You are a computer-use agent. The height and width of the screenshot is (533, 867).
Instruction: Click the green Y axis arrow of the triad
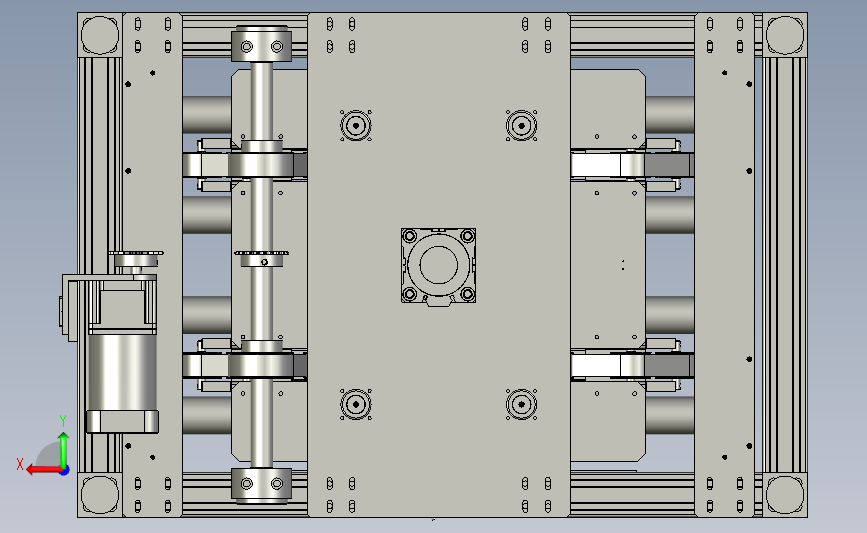[x=64, y=448]
